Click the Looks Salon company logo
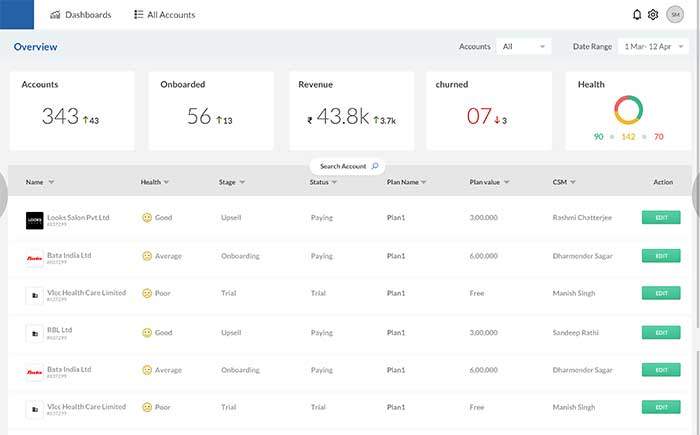The image size is (700, 435). [x=34, y=221]
